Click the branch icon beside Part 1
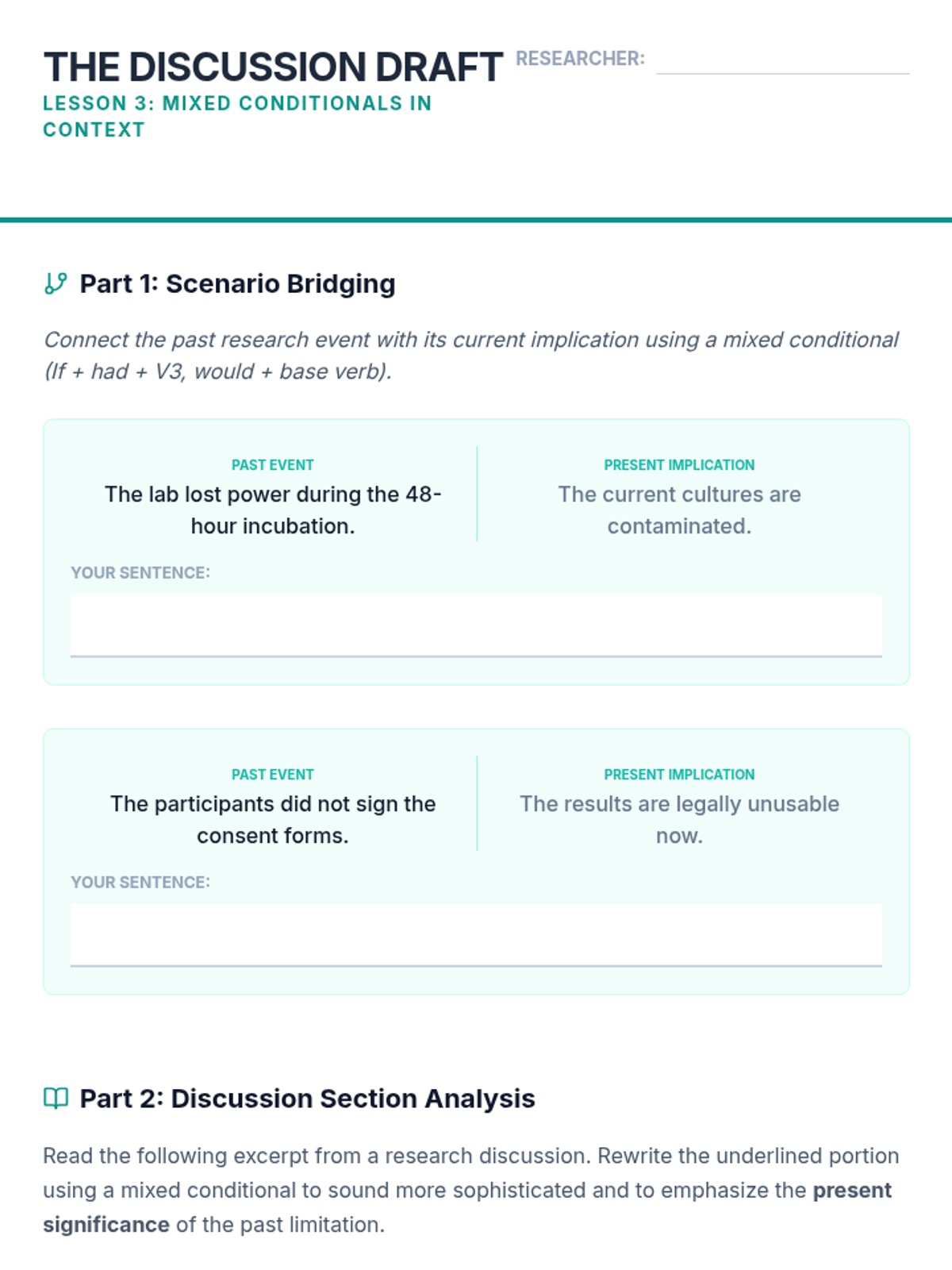This screenshot has width=952, height=1270. (x=56, y=283)
